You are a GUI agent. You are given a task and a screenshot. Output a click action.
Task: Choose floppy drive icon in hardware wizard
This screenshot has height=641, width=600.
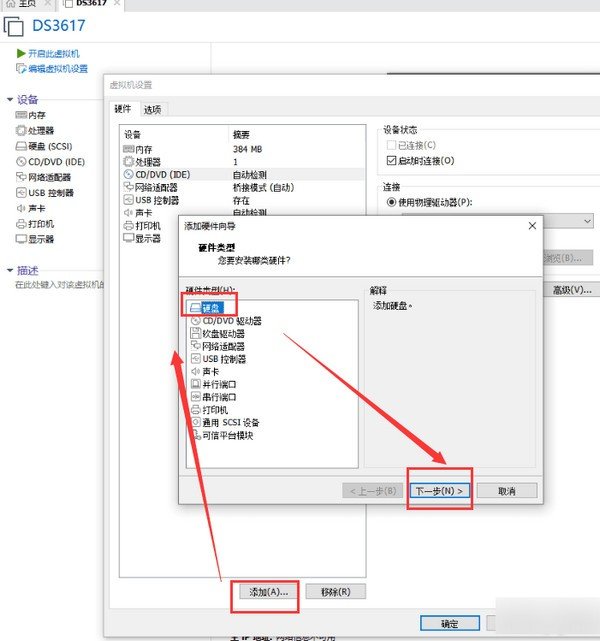click(196, 333)
